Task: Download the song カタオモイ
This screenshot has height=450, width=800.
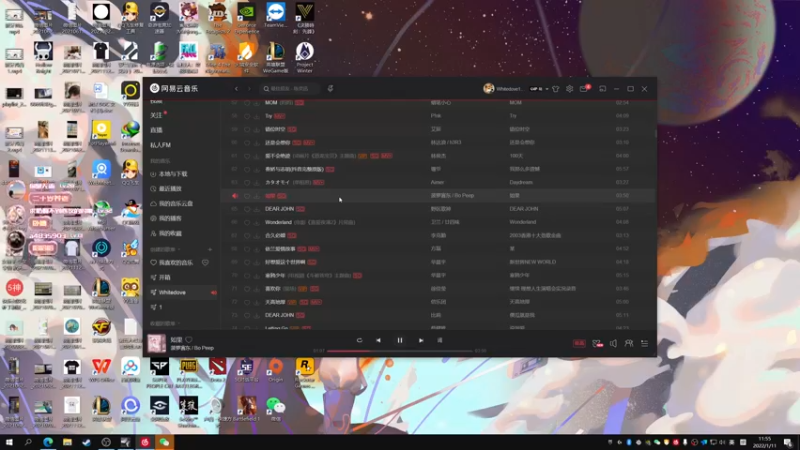Action: [x=257, y=183]
